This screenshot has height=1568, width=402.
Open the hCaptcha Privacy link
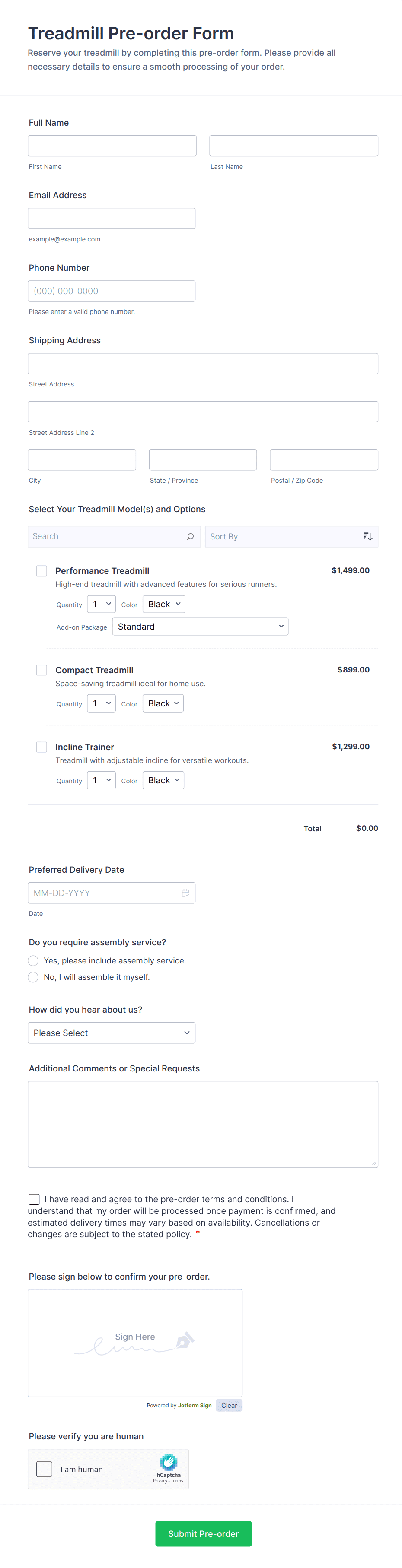160,1481
